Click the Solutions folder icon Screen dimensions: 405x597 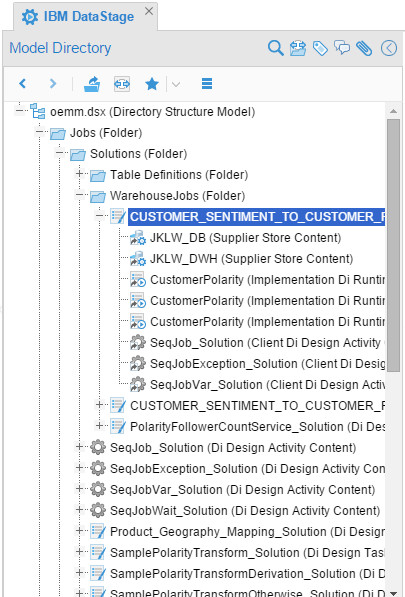78,155
